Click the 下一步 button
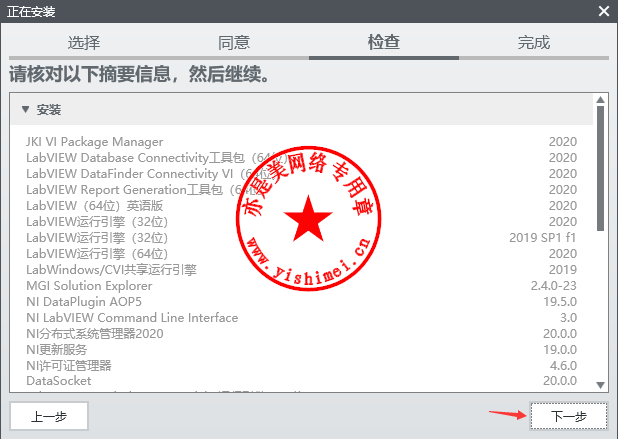The width and height of the screenshot is (618, 439). click(x=569, y=416)
